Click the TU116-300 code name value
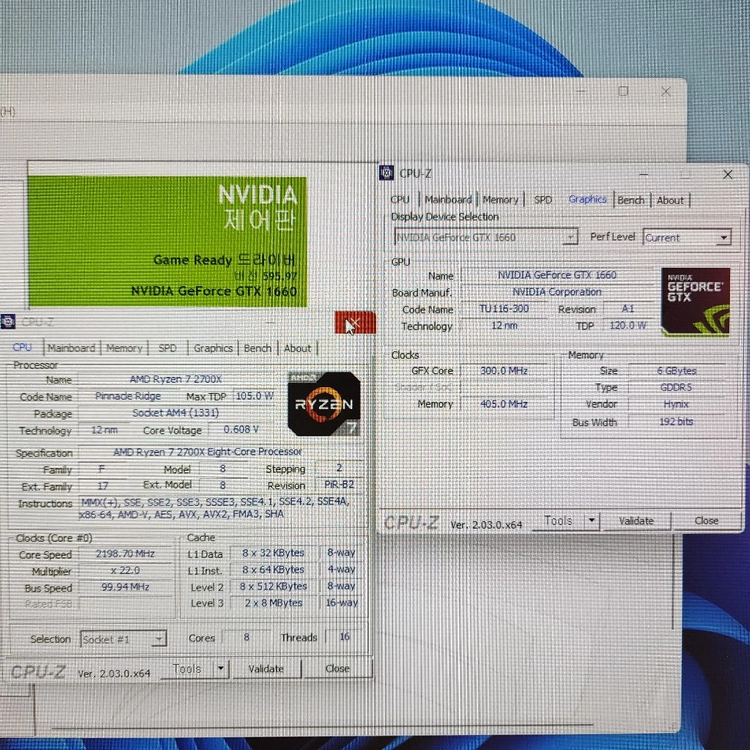The width and height of the screenshot is (750, 750). point(504,309)
